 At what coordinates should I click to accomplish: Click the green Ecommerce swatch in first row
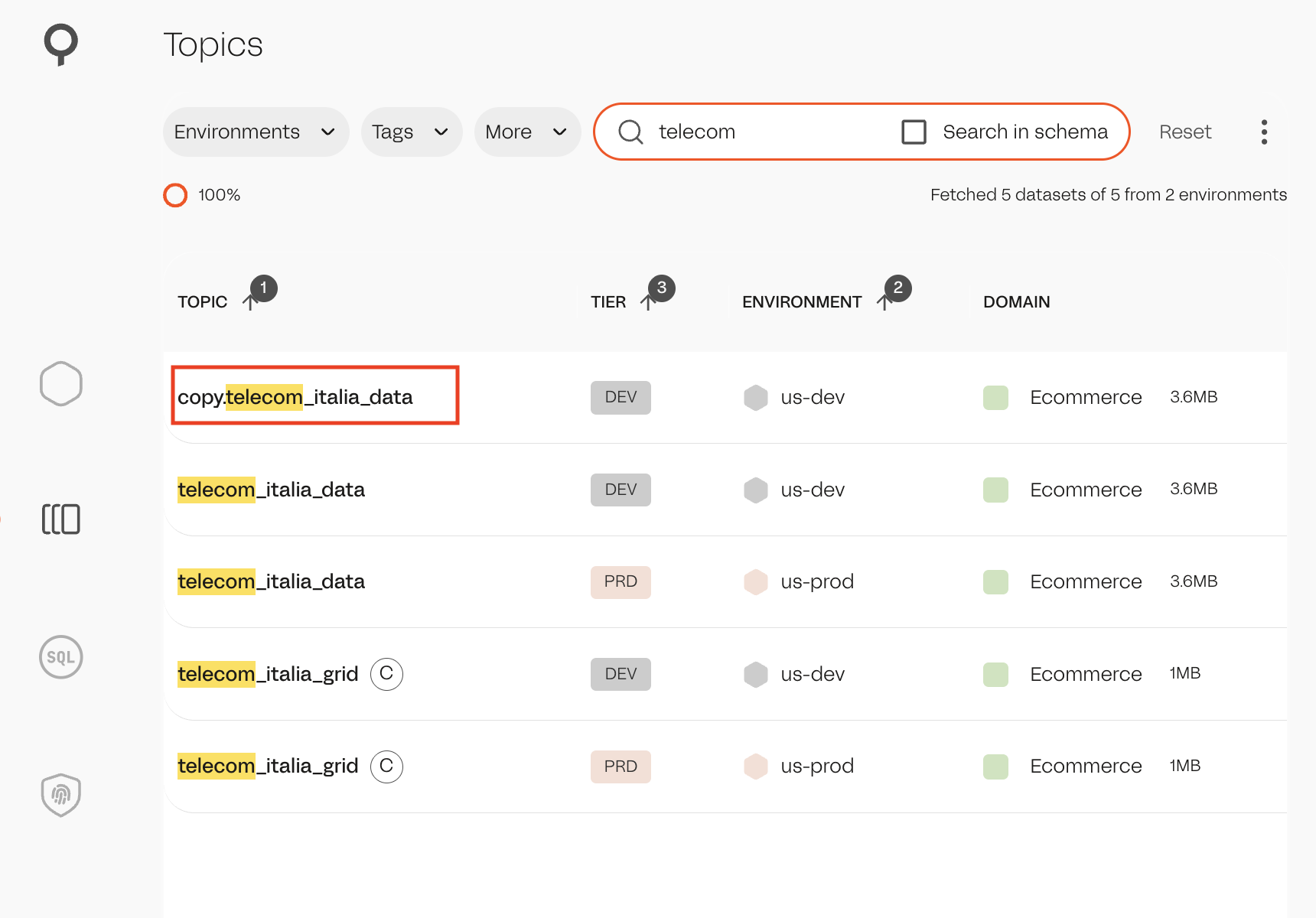point(995,398)
